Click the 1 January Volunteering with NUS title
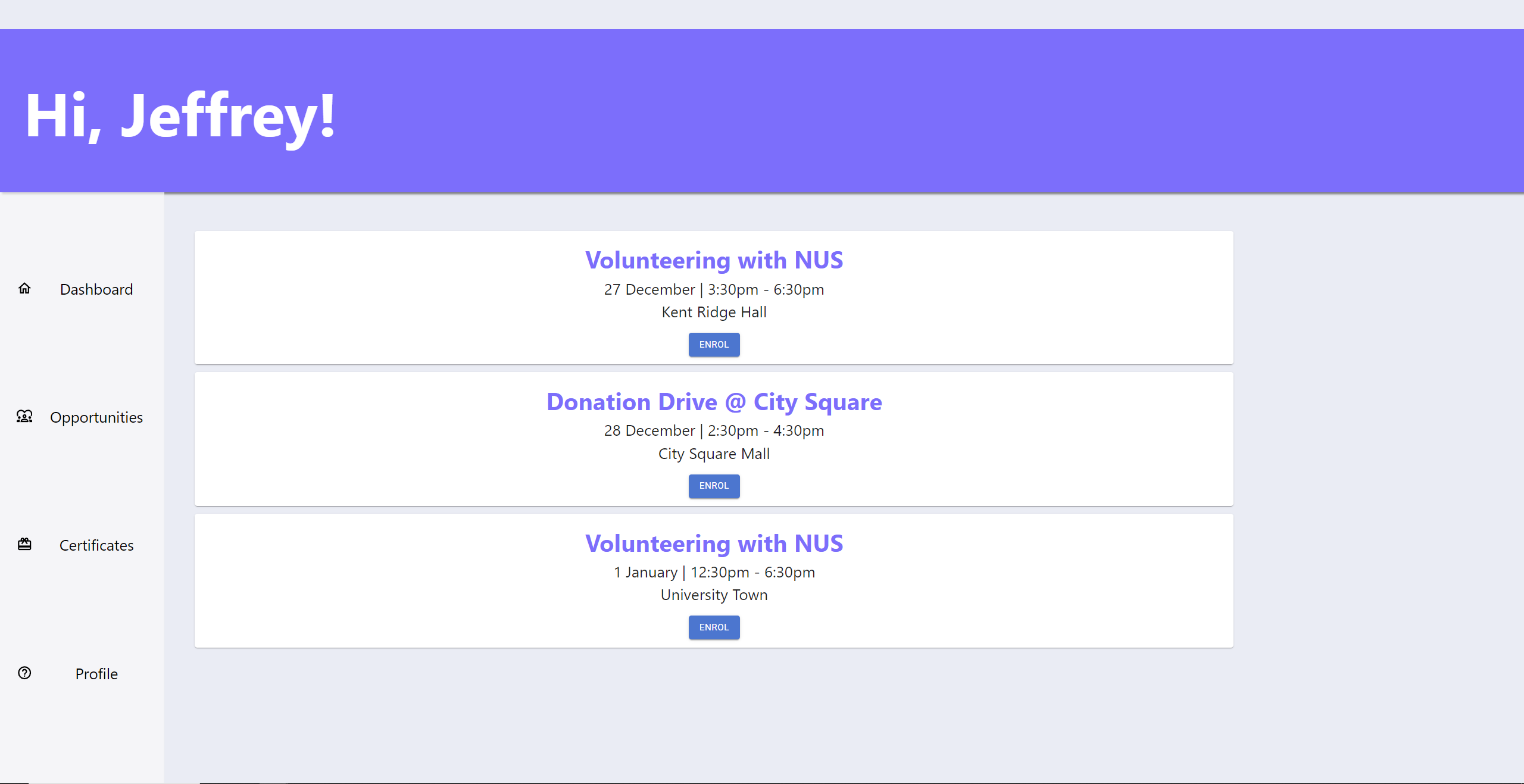This screenshot has width=1524, height=784. pyautogui.click(x=714, y=544)
